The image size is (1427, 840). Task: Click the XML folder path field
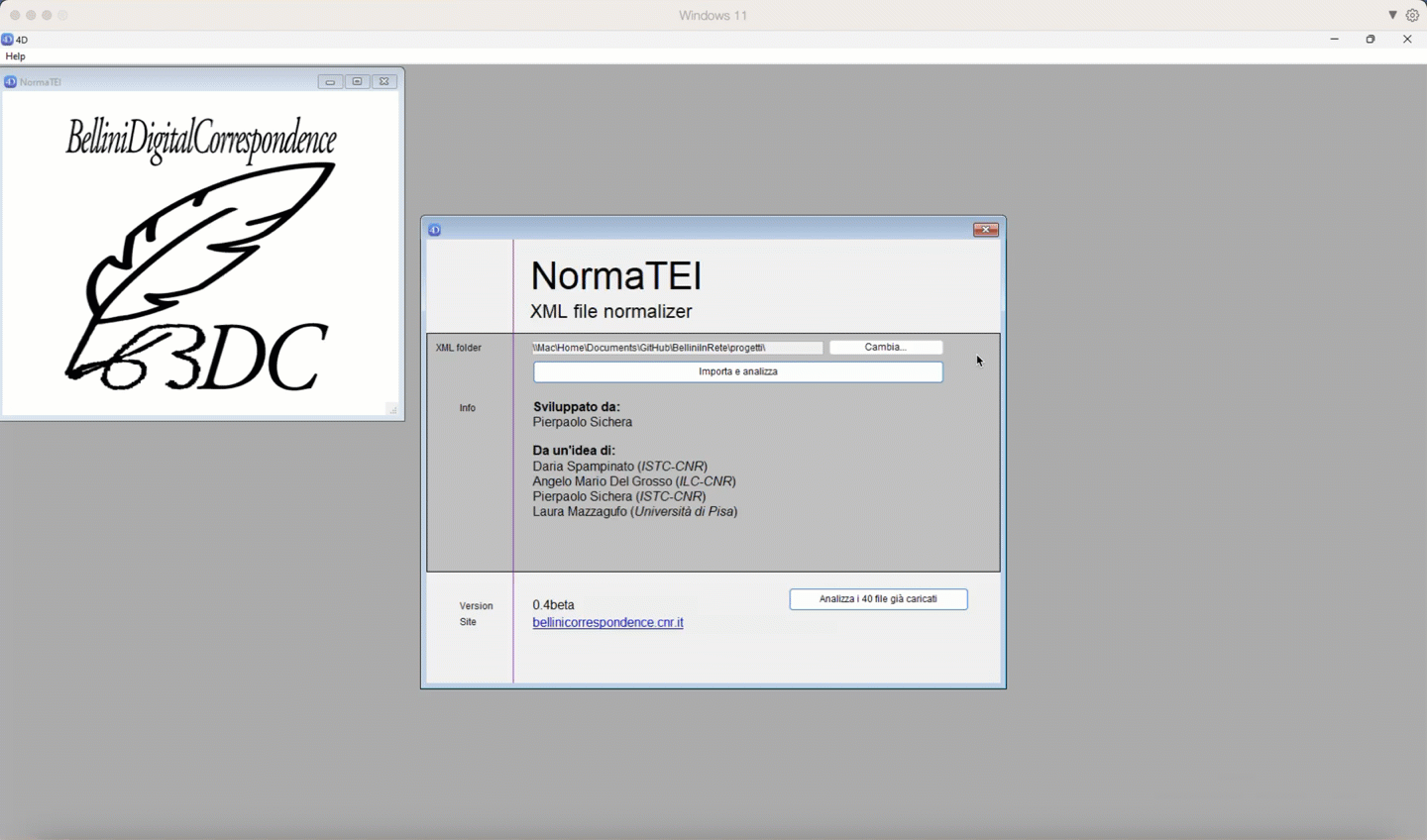click(677, 348)
